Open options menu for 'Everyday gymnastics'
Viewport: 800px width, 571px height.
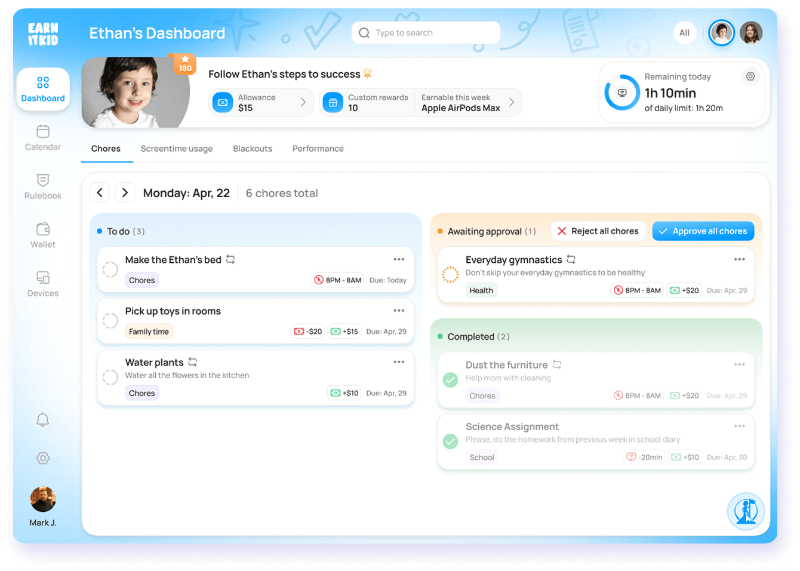739,259
